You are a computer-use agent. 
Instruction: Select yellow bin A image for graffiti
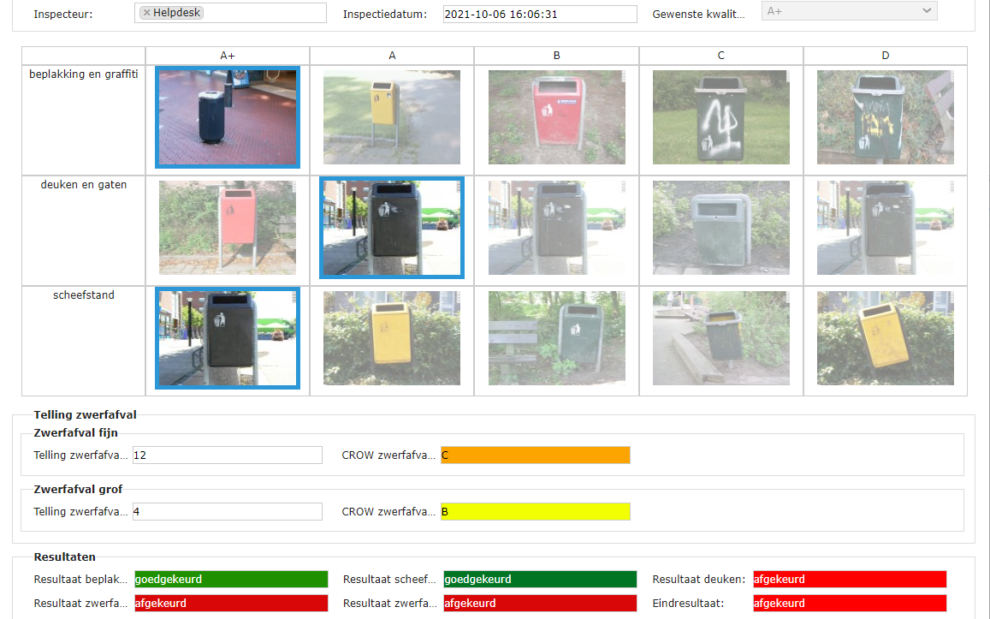[x=391, y=117]
